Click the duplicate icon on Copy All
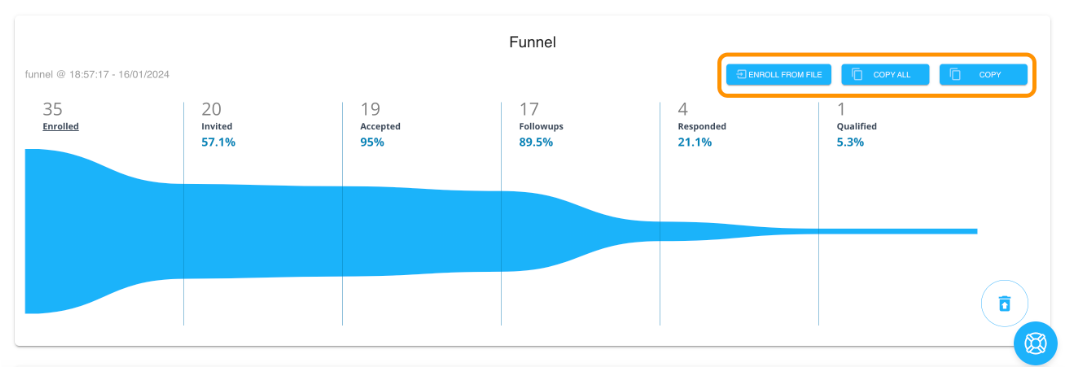Viewport: 1073px width, 371px height. 857,75
